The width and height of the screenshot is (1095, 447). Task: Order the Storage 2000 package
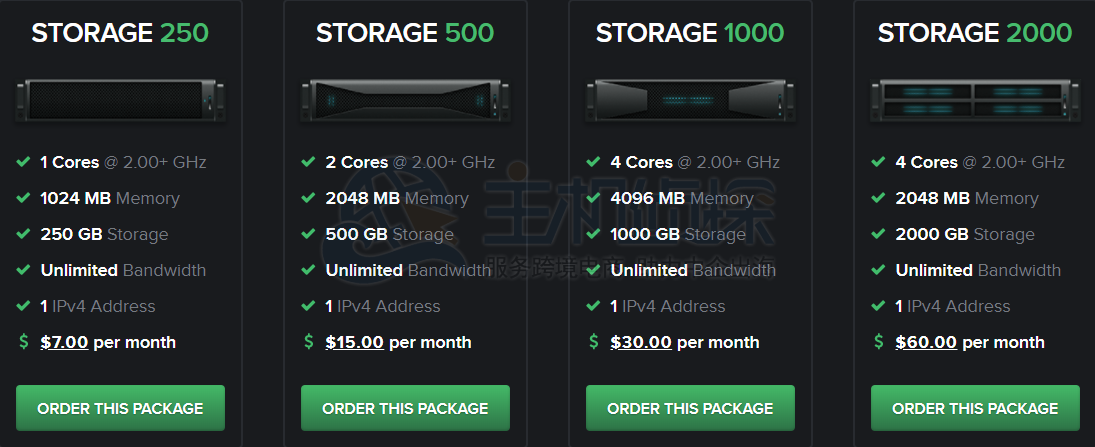[975, 408]
